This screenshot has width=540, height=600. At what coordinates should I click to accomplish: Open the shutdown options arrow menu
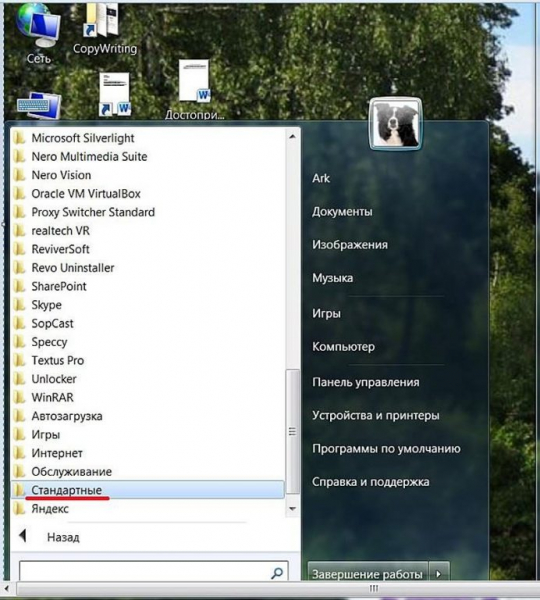(439, 573)
